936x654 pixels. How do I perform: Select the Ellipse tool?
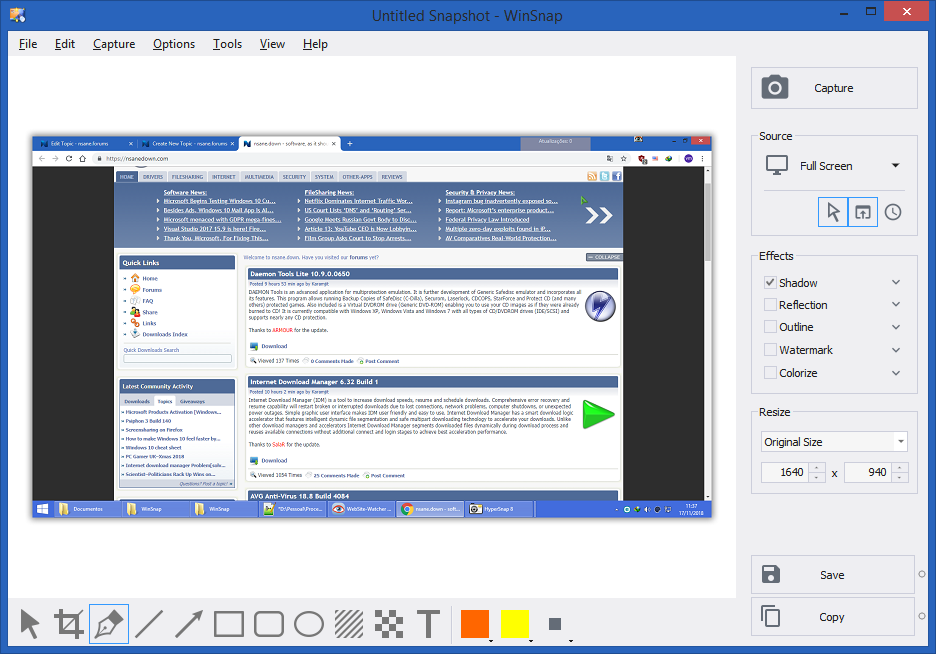tap(309, 624)
